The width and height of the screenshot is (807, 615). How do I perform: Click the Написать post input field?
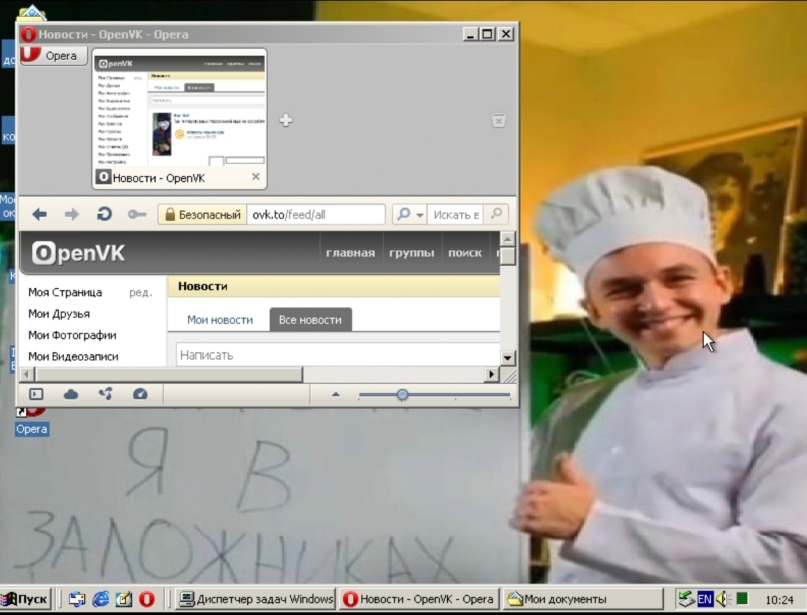tap(337, 355)
